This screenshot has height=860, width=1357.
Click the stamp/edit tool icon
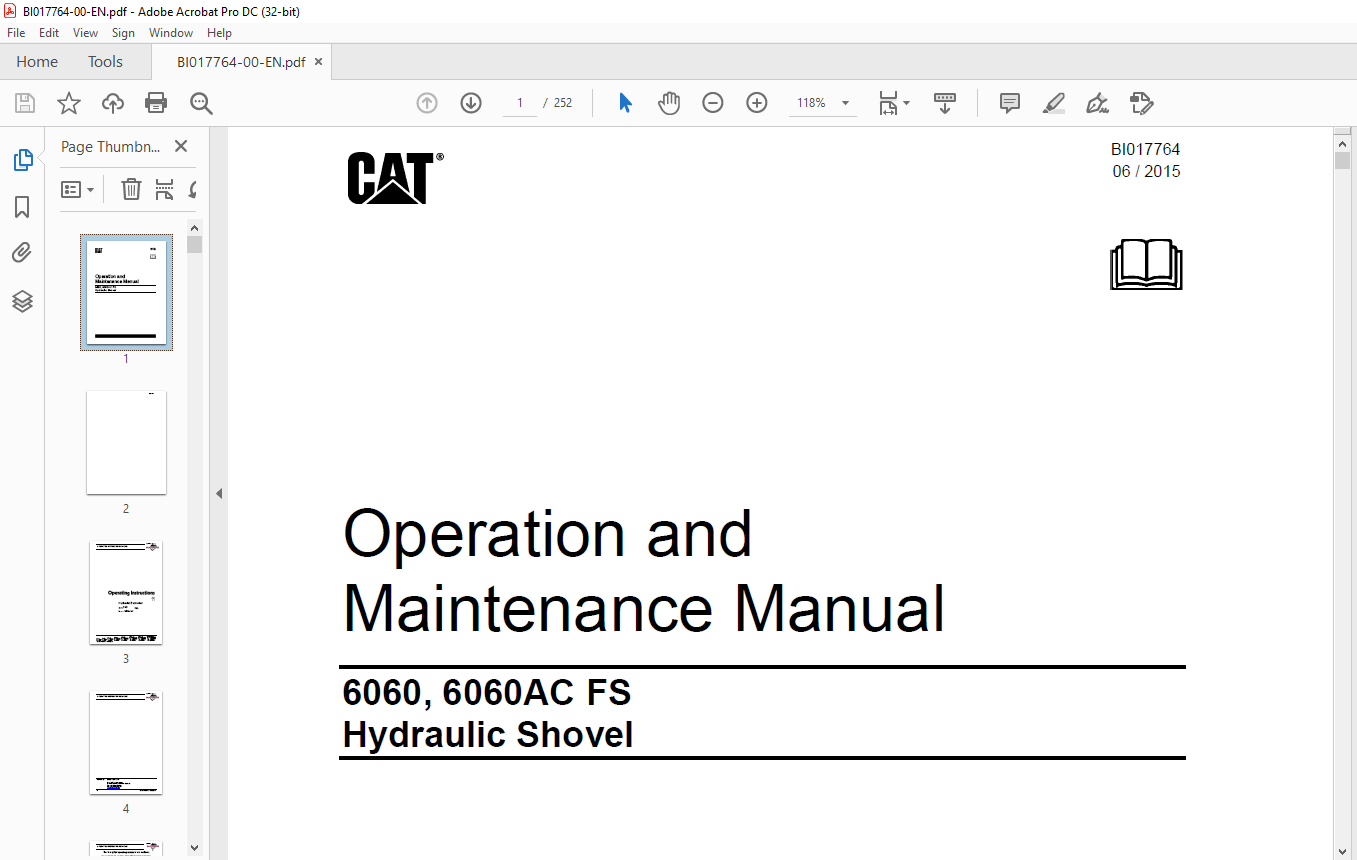[x=1141, y=103]
